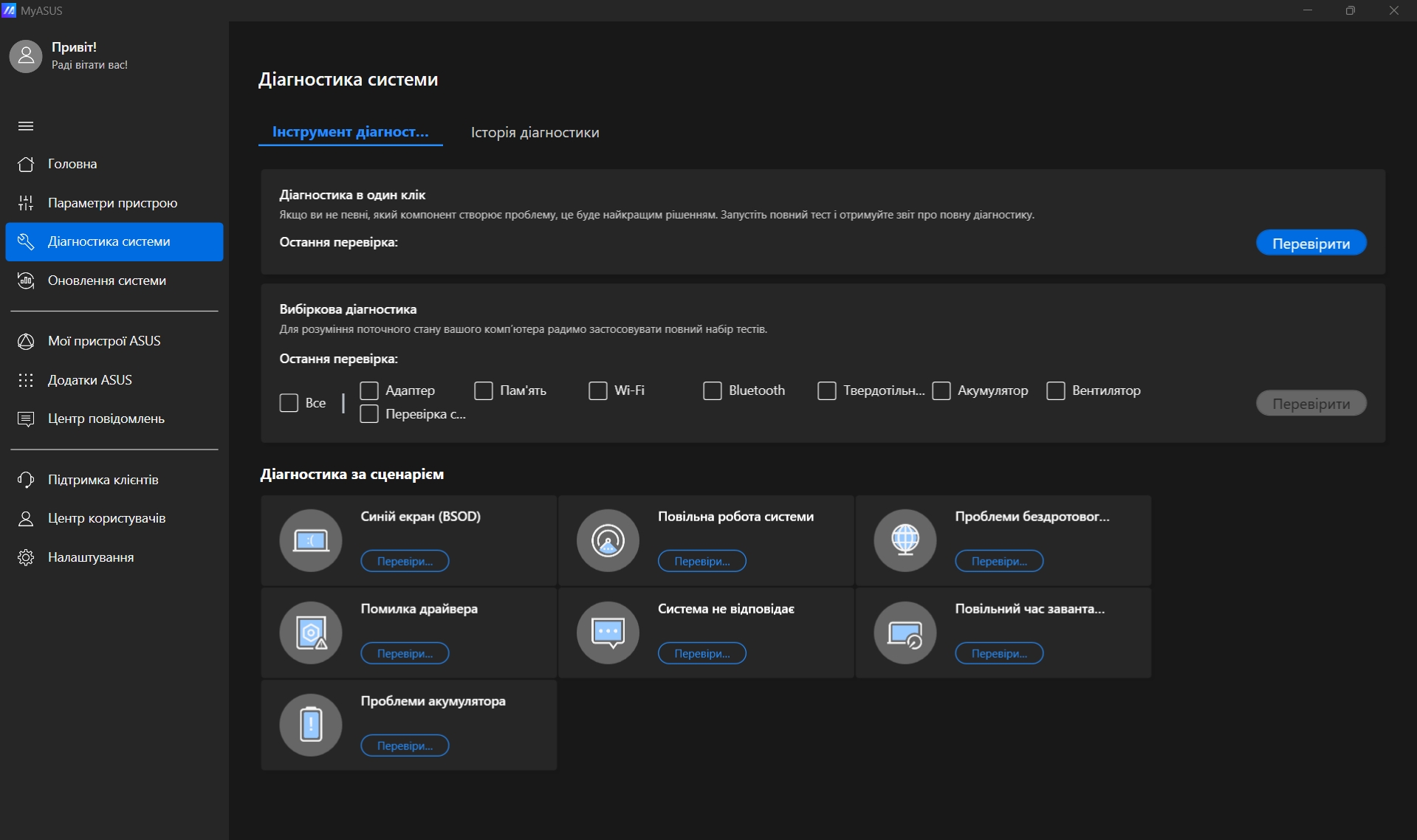The width and height of the screenshot is (1417, 840).
Task: Switch to the Історія діагностики tab
Action: tap(535, 133)
